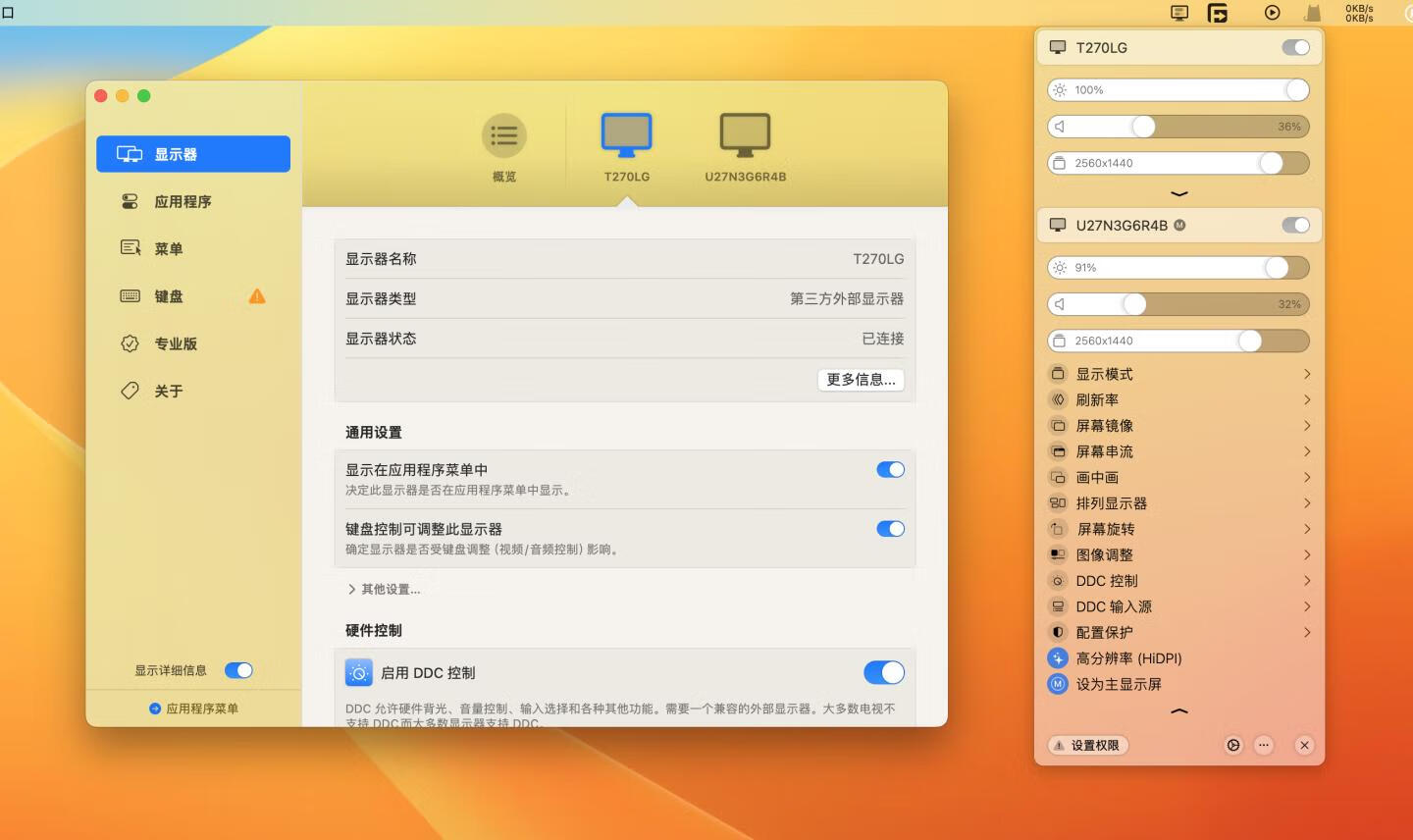
Task: Click the 配置保护 row chevron arrow
Action: (x=1307, y=632)
